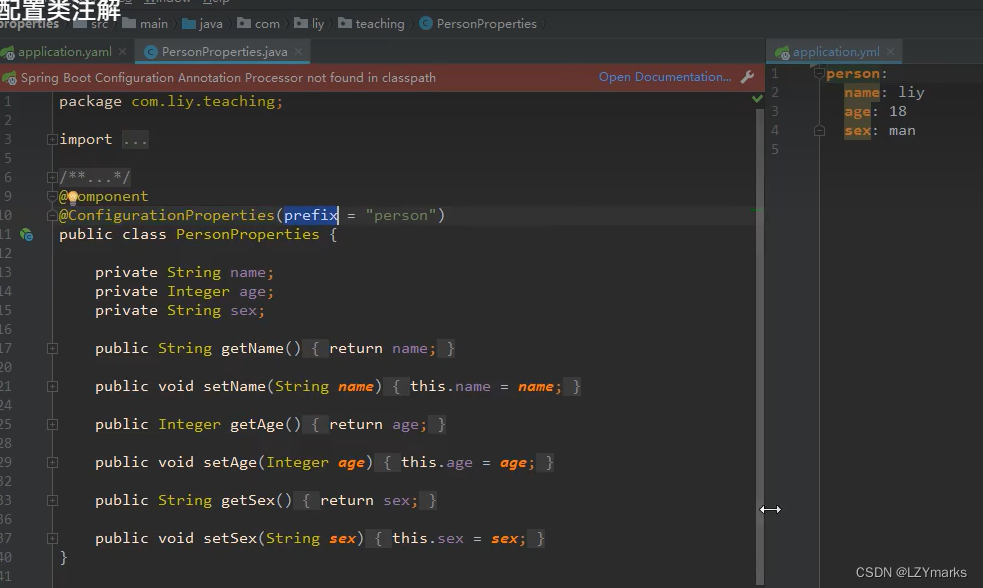This screenshot has height=588, width=983.
Task: Select the PersonProperties.java tab
Action: [x=224, y=52]
